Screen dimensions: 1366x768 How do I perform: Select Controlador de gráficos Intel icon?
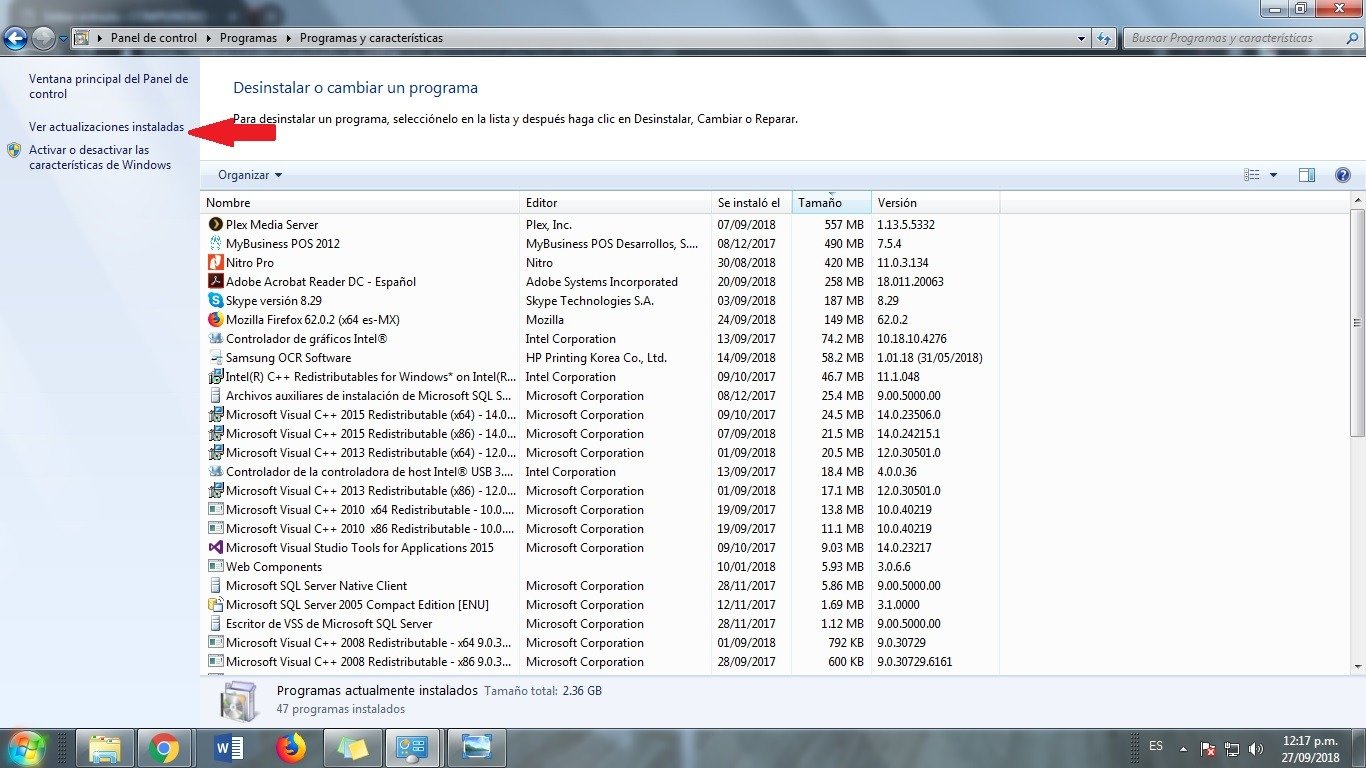click(x=216, y=339)
